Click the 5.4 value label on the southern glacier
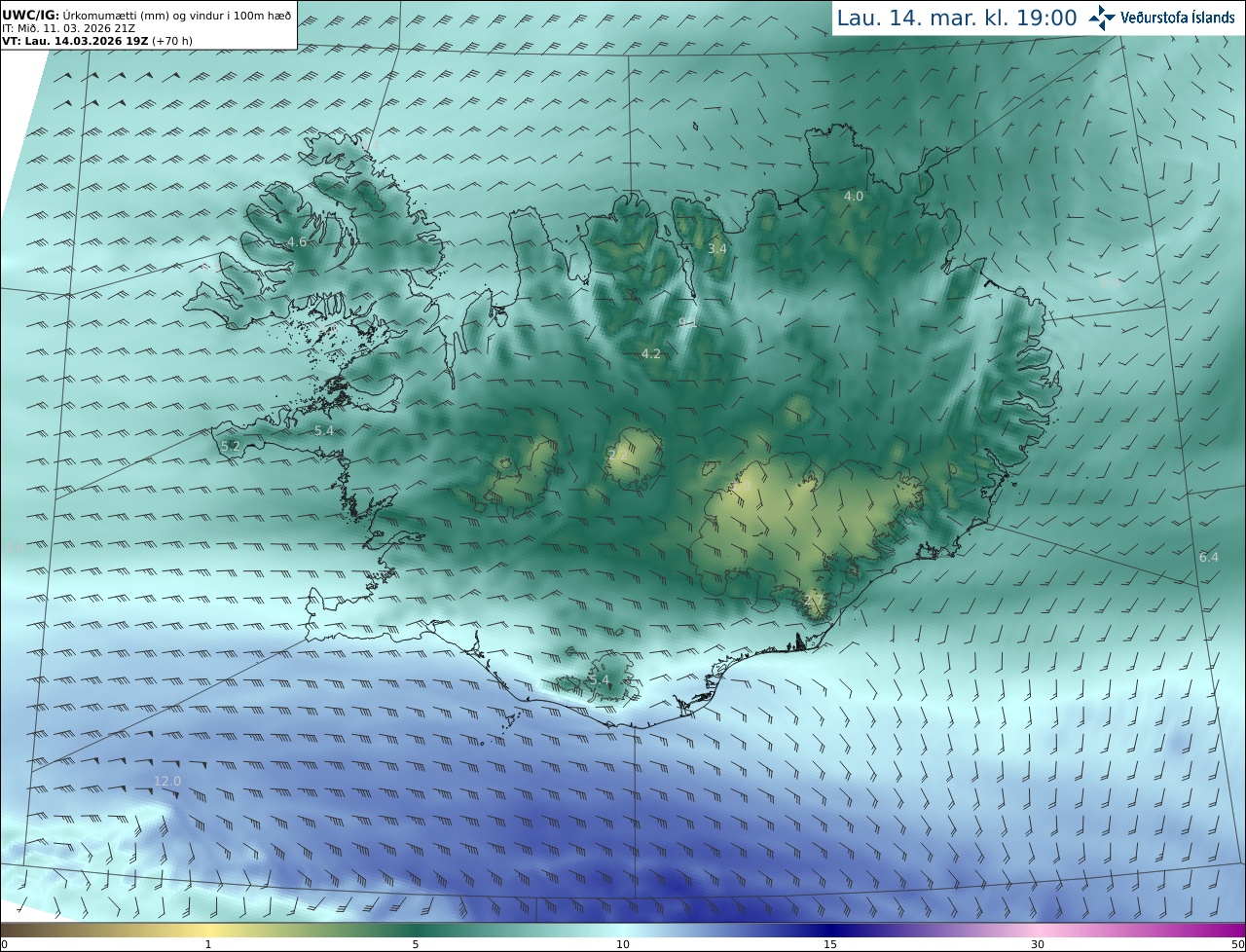This screenshot has height=952, width=1246. [x=599, y=679]
